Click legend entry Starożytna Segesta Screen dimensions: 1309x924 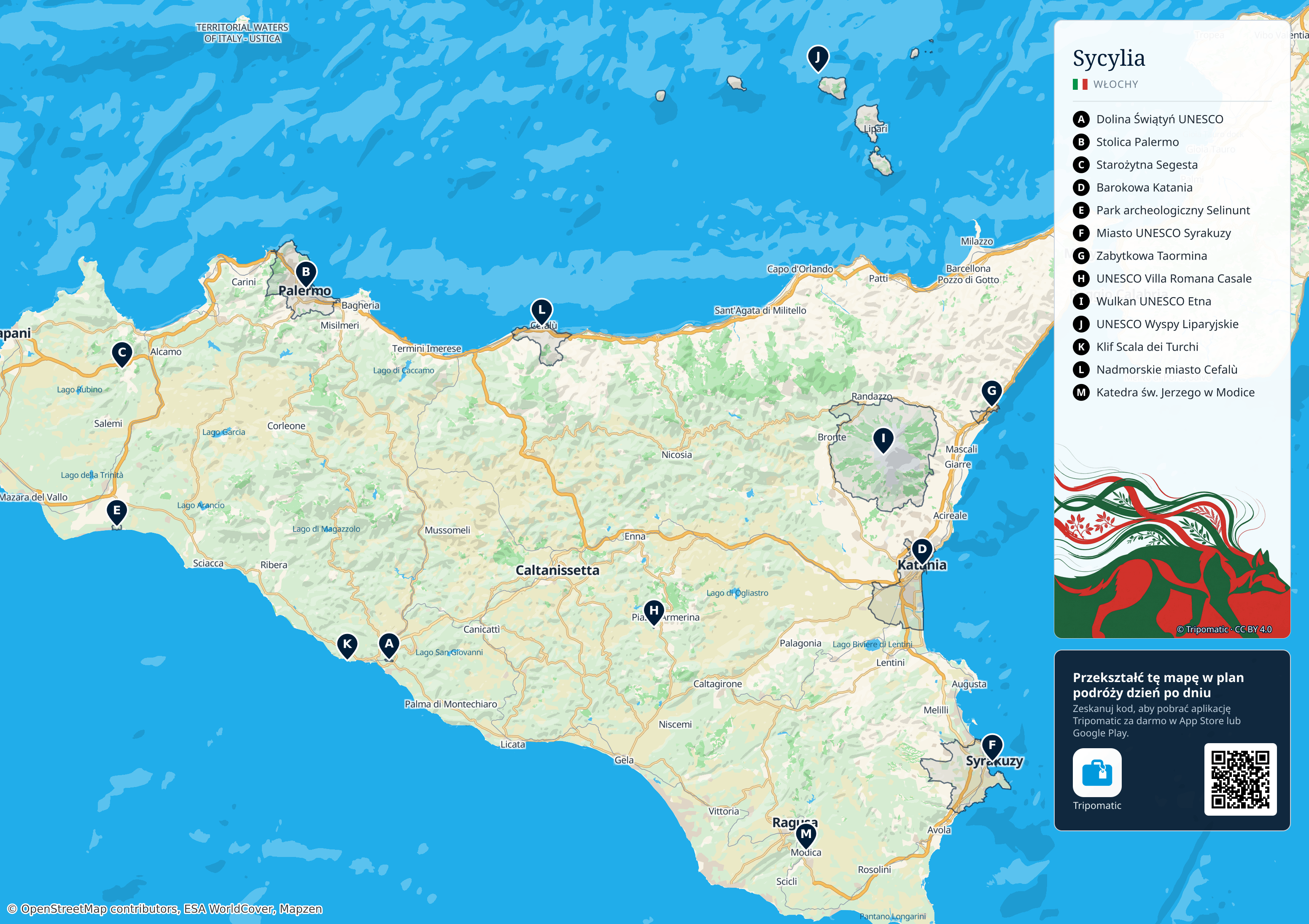(1147, 165)
